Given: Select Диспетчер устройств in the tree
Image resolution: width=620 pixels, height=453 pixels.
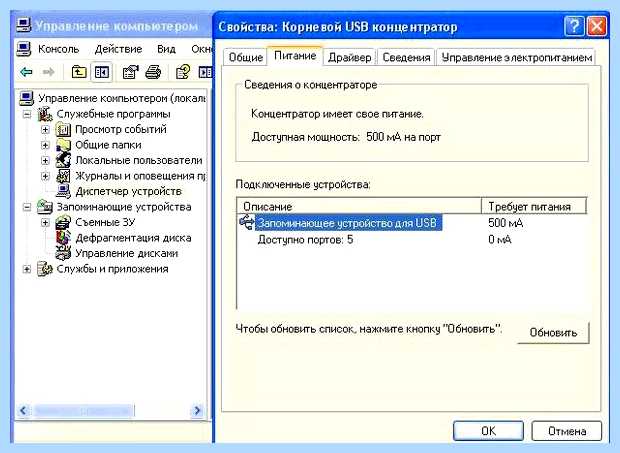Looking at the screenshot, I should point(129,191).
